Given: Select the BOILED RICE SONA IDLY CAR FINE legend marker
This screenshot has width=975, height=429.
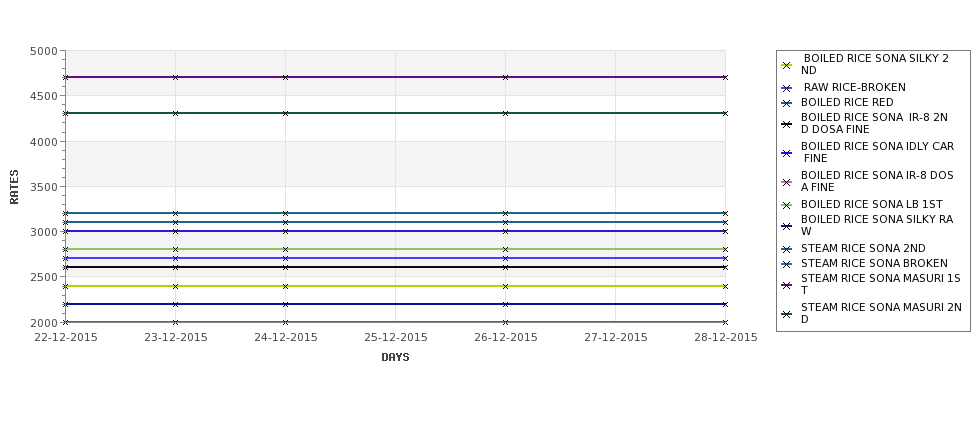Looking at the screenshot, I should [787, 153].
